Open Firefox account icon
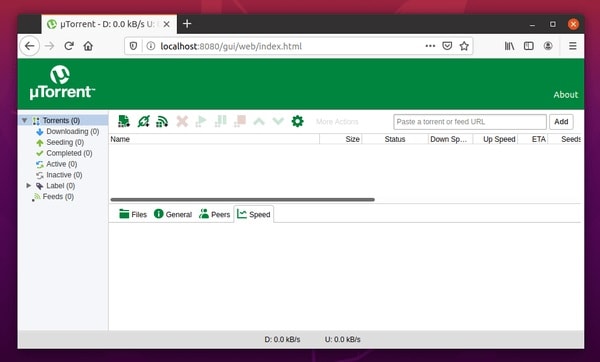Image resolution: width=600 pixels, height=362 pixels. [x=548, y=46]
